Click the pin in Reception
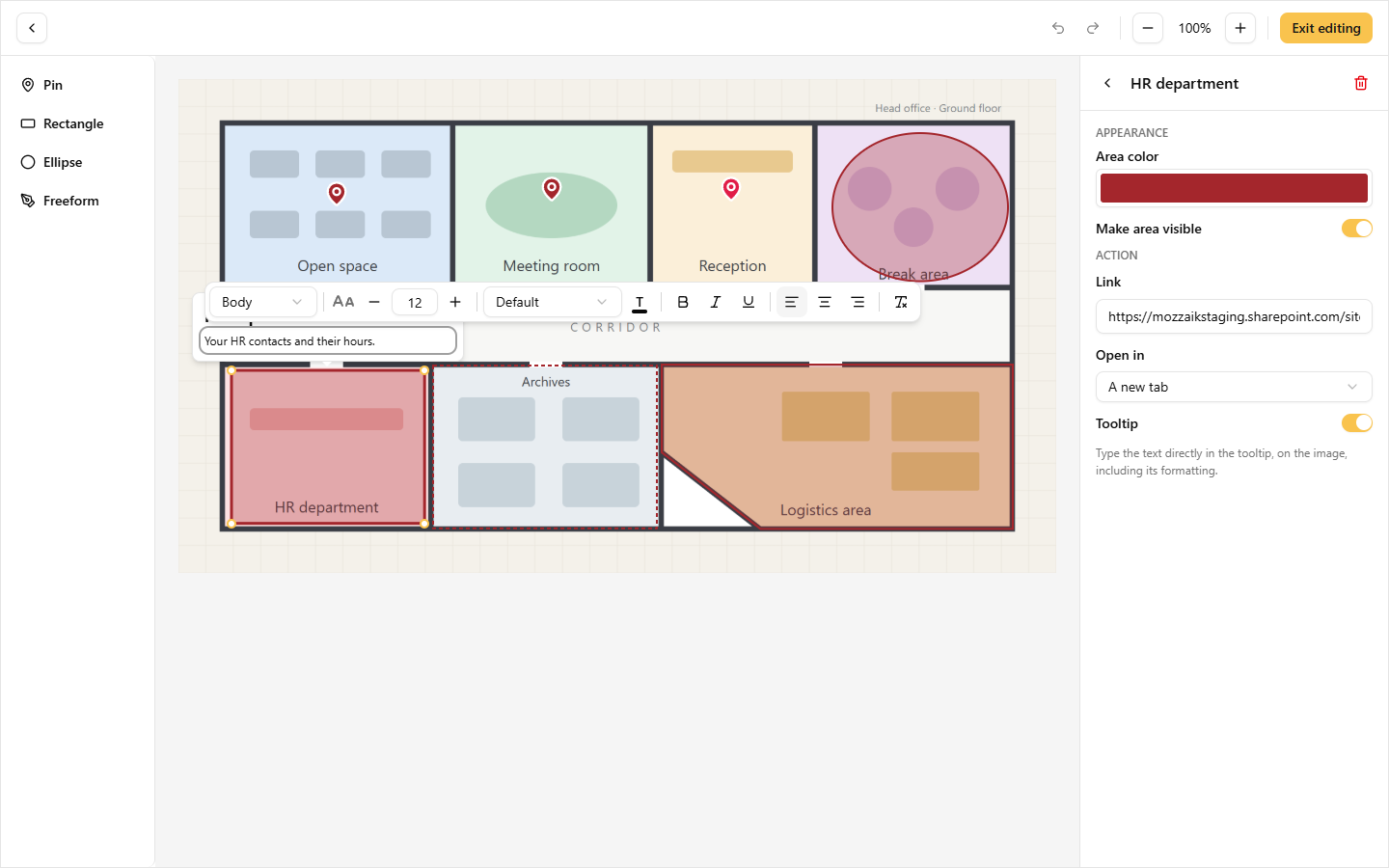 tap(731, 188)
